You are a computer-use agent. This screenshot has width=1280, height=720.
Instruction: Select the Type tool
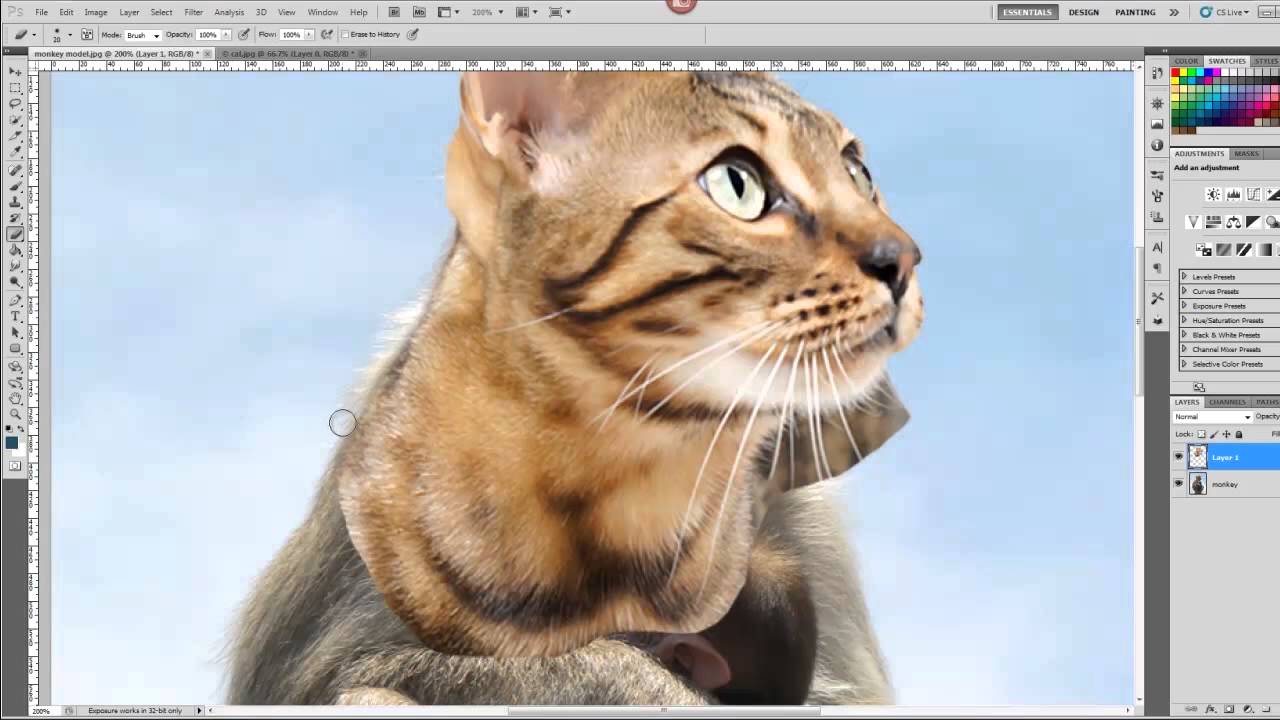point(15,317)
